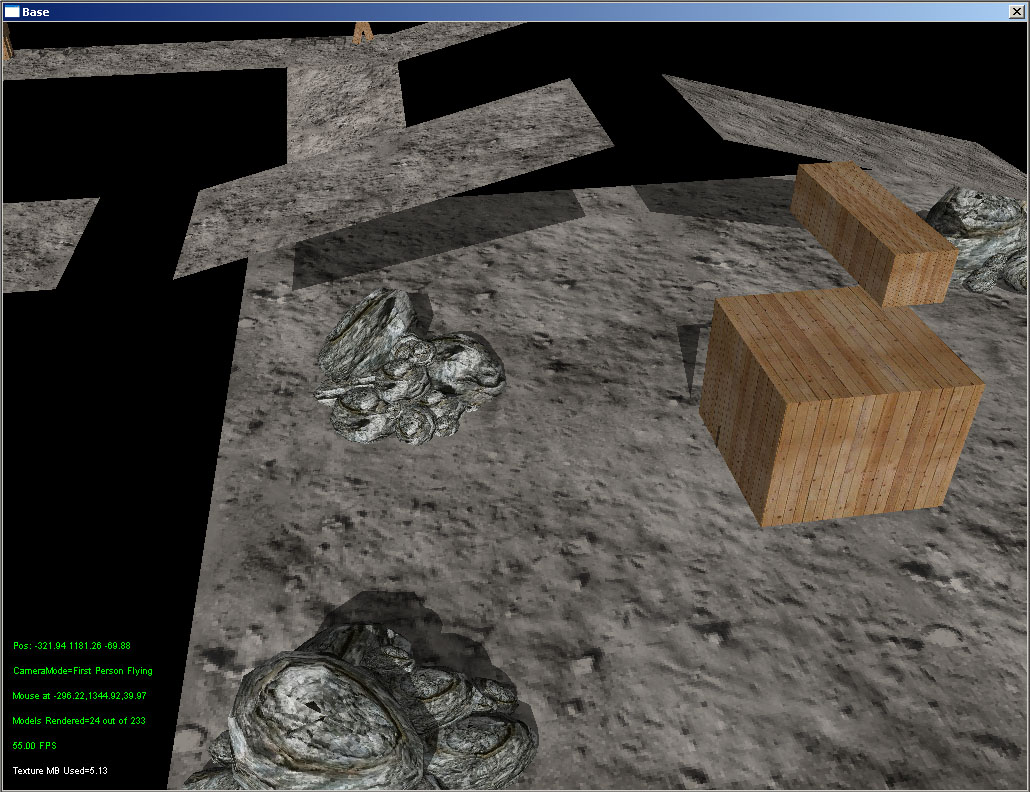Click the narrow corridor floor at top
The height and width of the screenshot is (792, 1030).
click(x=340, y=110)
